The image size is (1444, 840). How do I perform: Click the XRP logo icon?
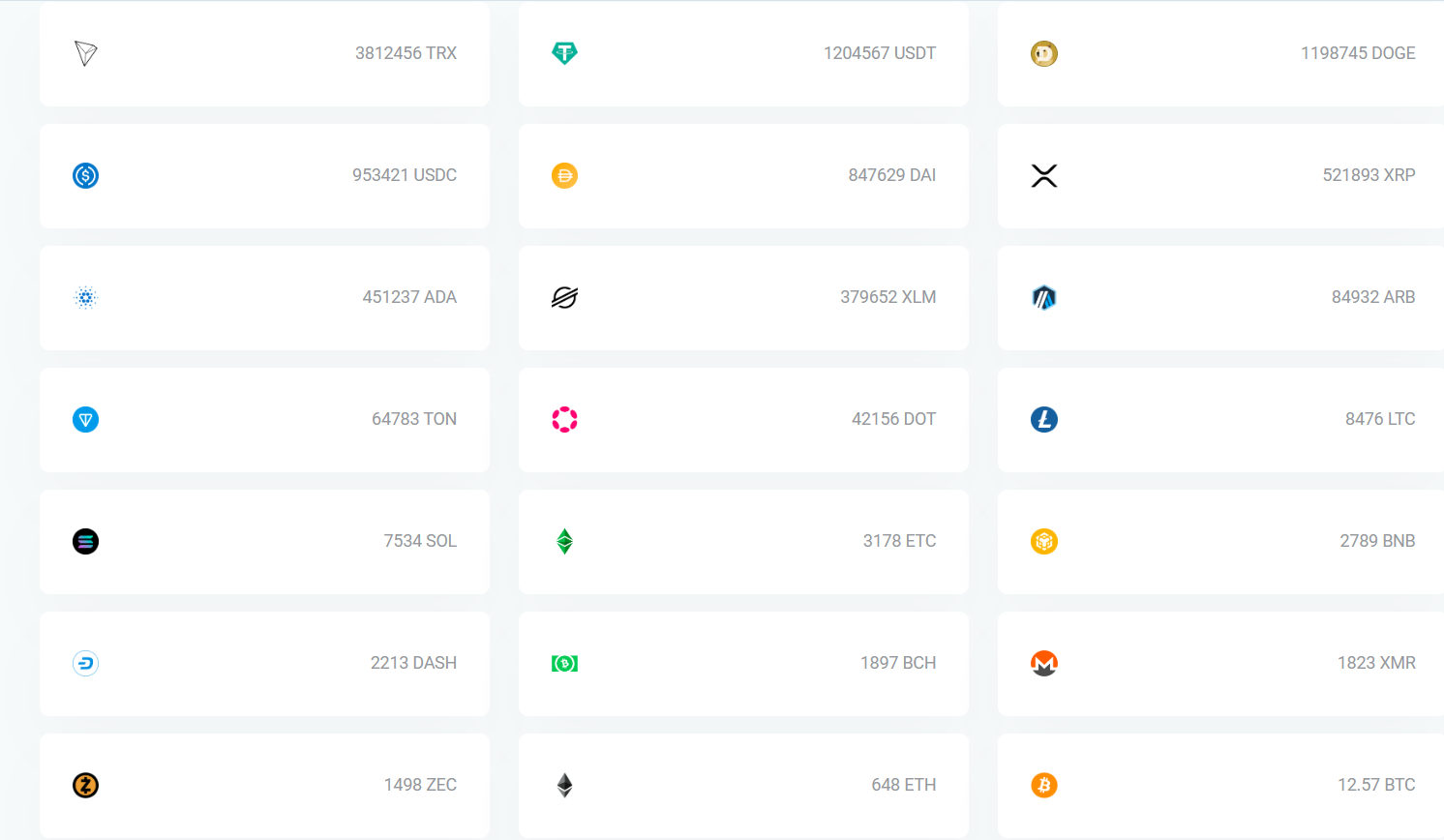1043,175
